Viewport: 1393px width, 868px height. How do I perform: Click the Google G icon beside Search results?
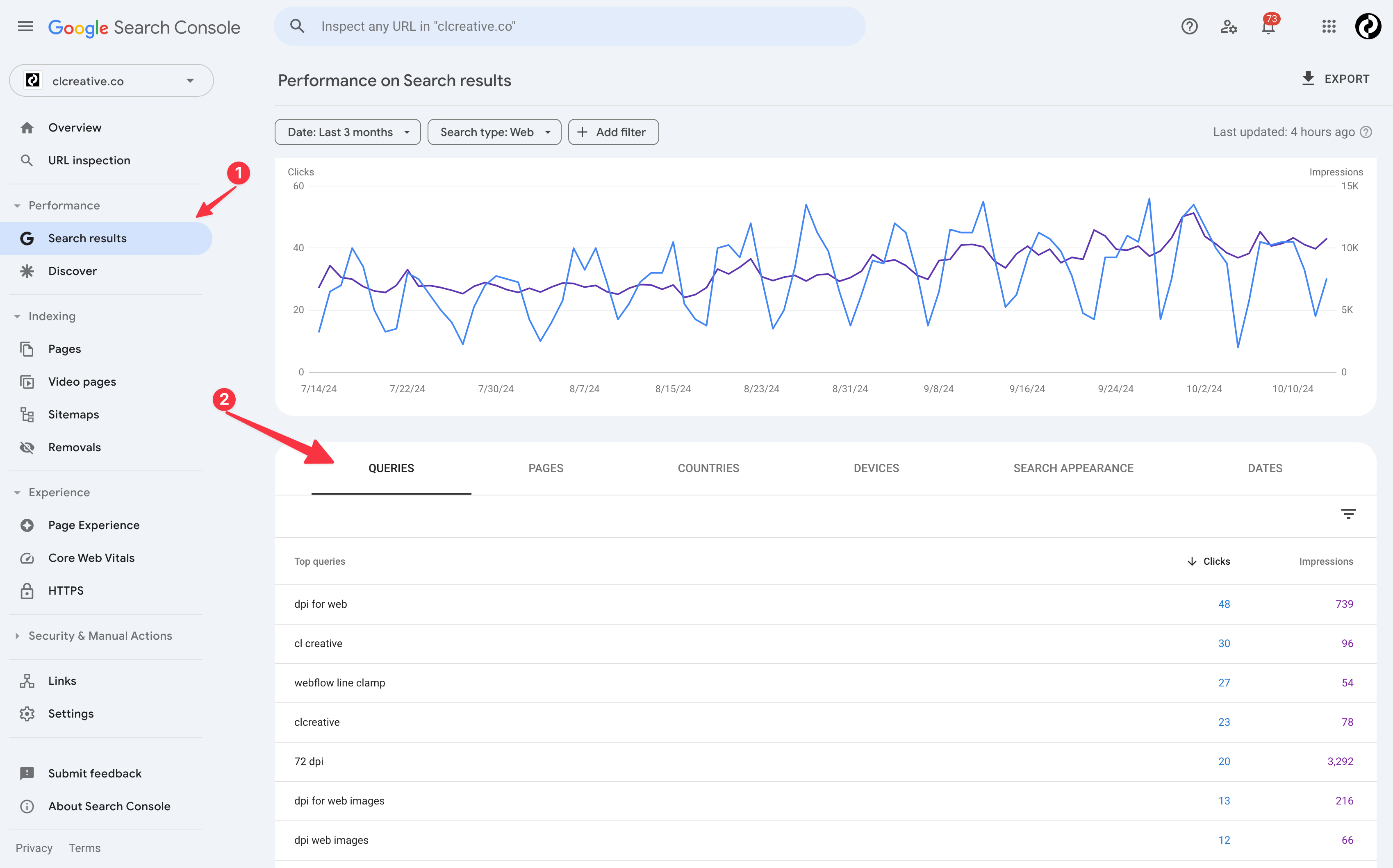click(x=27, y=238)
